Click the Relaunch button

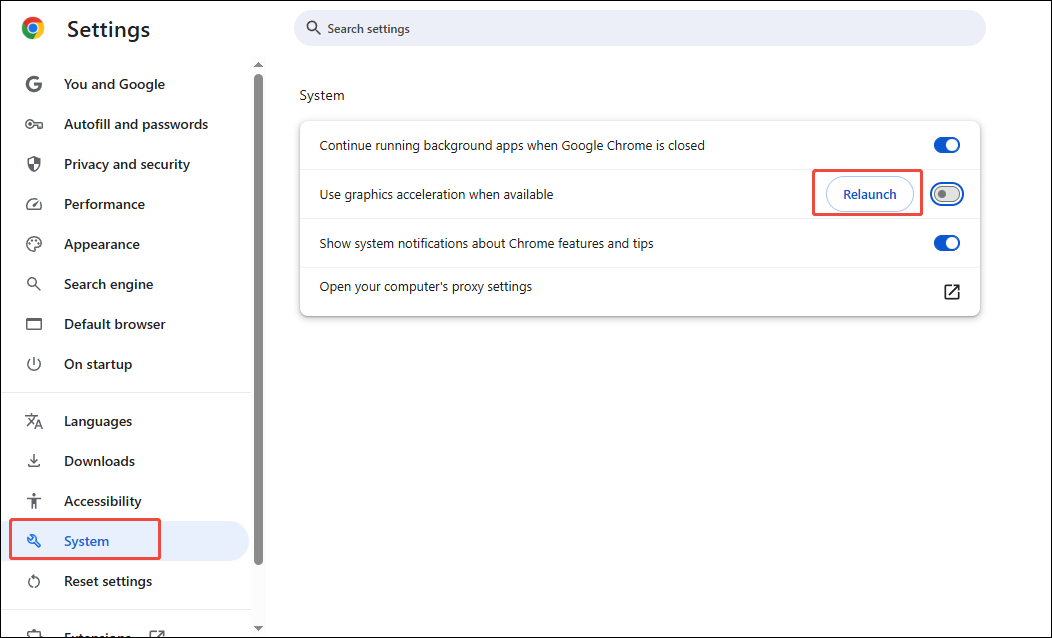[x=868, y=193]
